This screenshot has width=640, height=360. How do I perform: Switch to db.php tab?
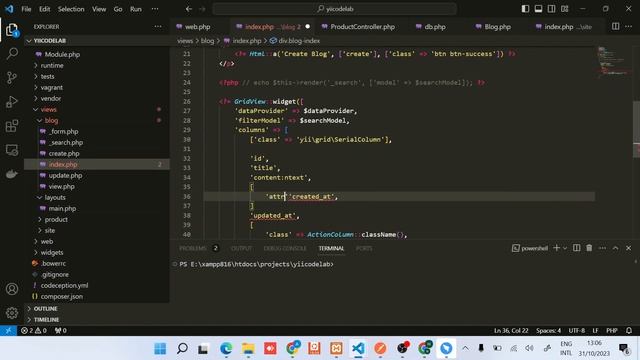[435, 27]
